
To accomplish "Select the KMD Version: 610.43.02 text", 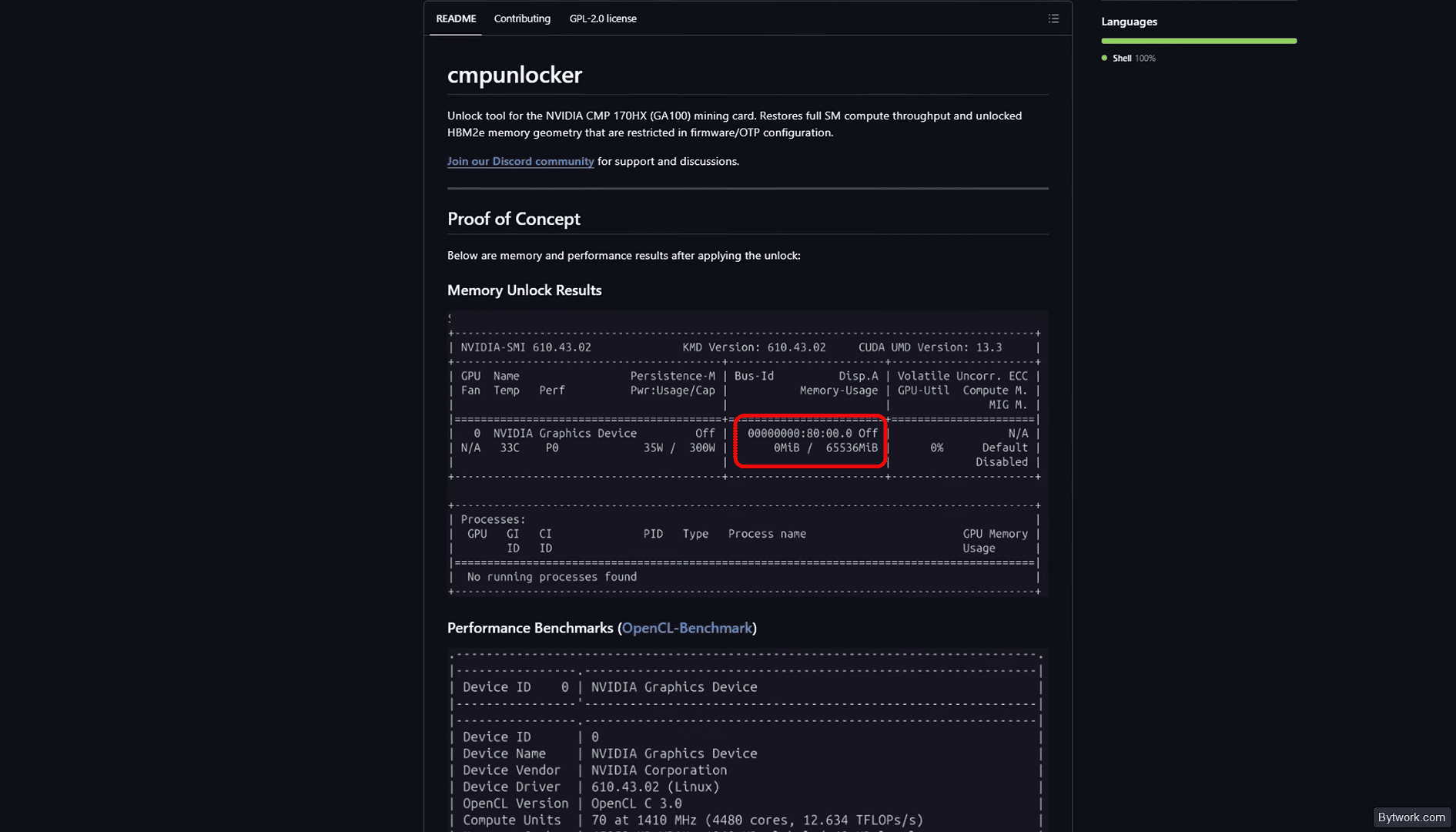I will pyautogui.click(x=754, y=347).
